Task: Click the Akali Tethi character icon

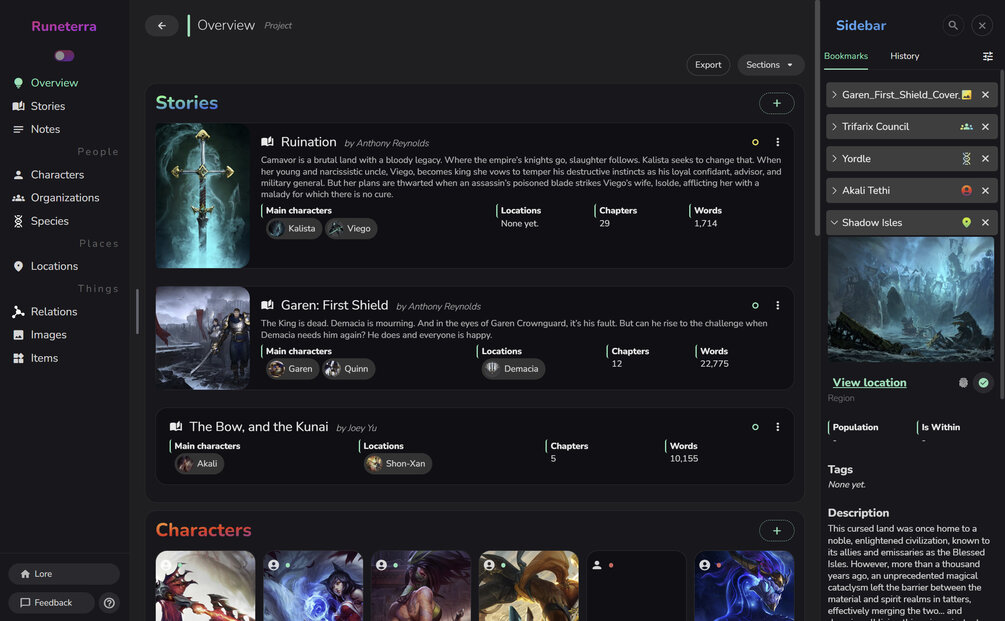Action: click(x=966, y=190)
